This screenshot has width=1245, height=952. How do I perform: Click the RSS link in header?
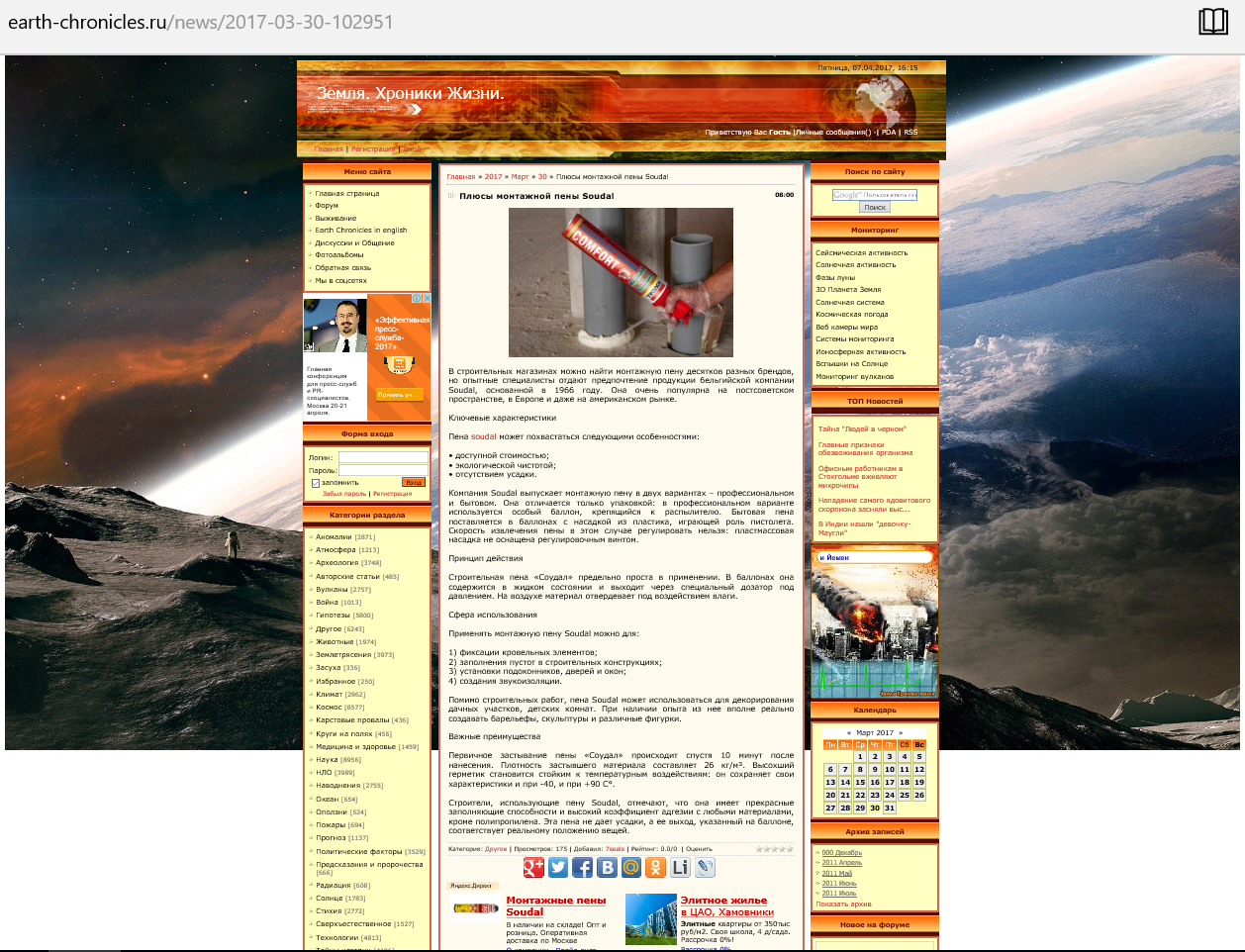click(910, 132)
